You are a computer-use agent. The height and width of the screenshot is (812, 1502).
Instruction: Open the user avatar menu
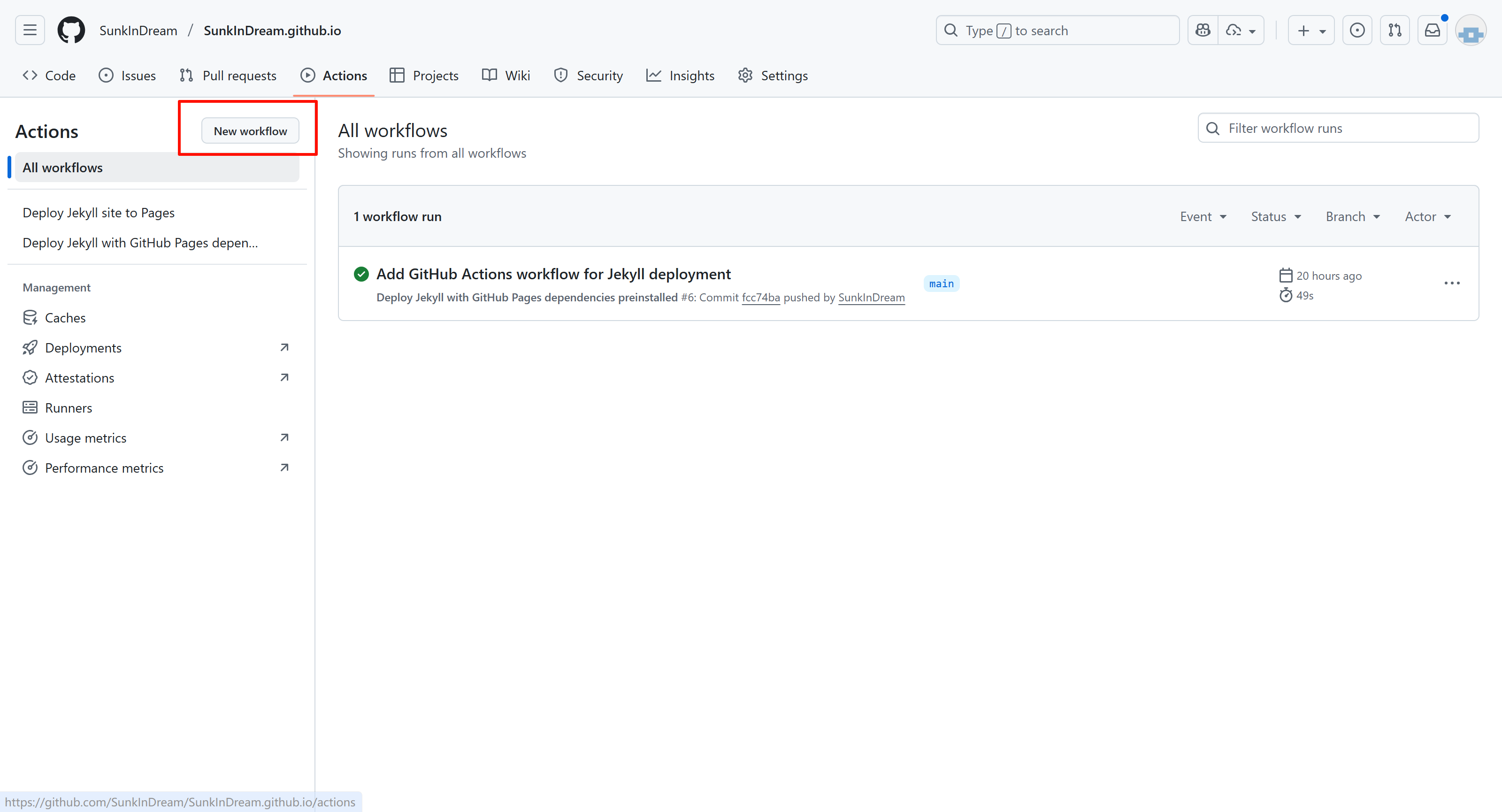click(1471, 31)
